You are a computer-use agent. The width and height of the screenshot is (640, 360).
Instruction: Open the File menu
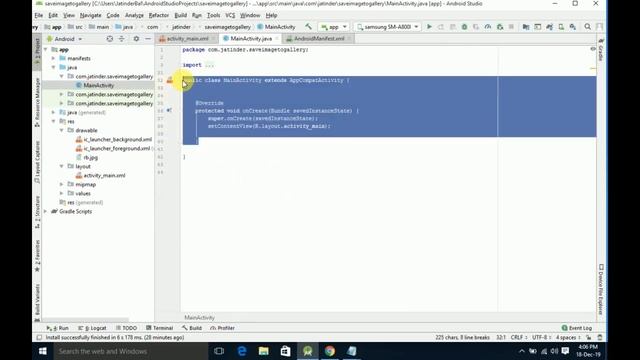click(39, 15)
